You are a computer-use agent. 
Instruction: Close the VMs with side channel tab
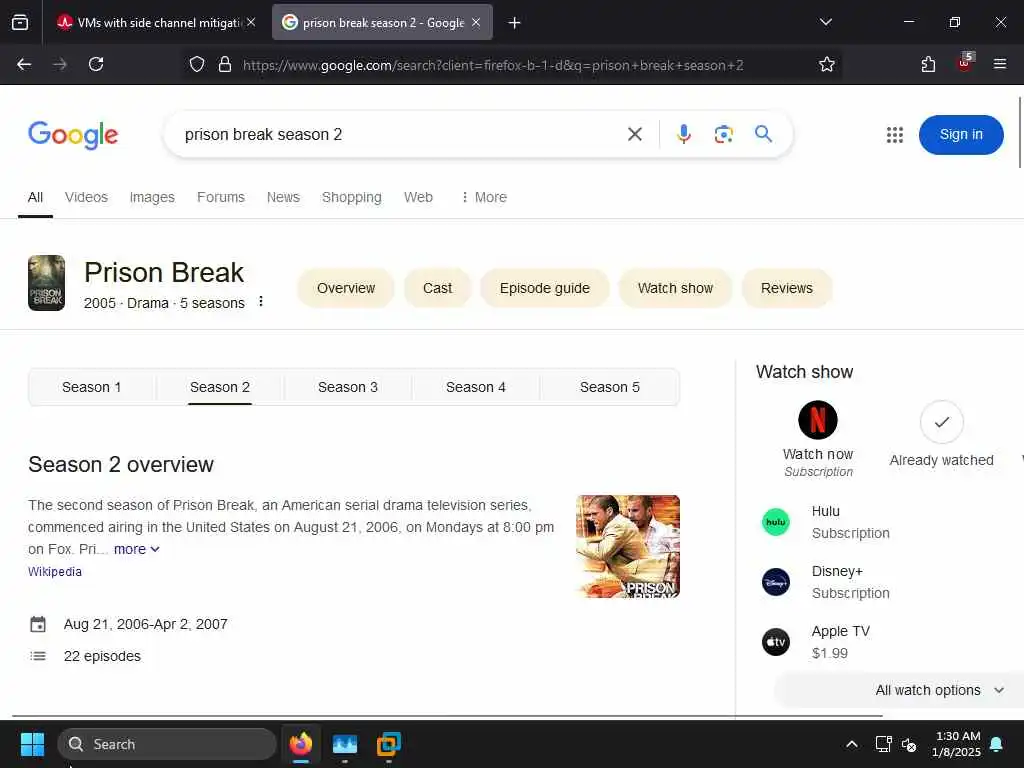(251, 22)
